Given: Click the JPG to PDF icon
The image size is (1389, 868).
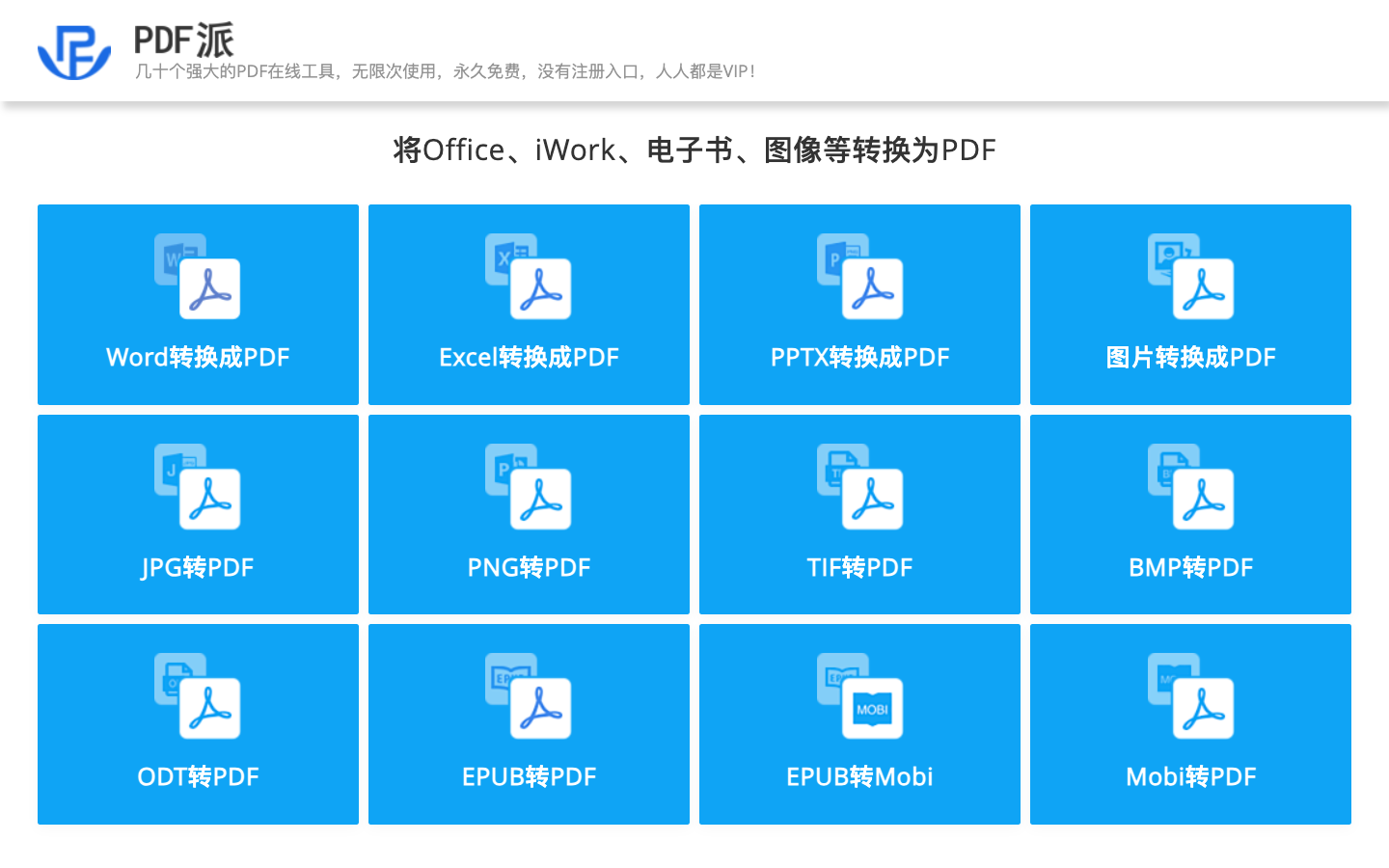Looking at the screenshot, I should coord(198,487).
